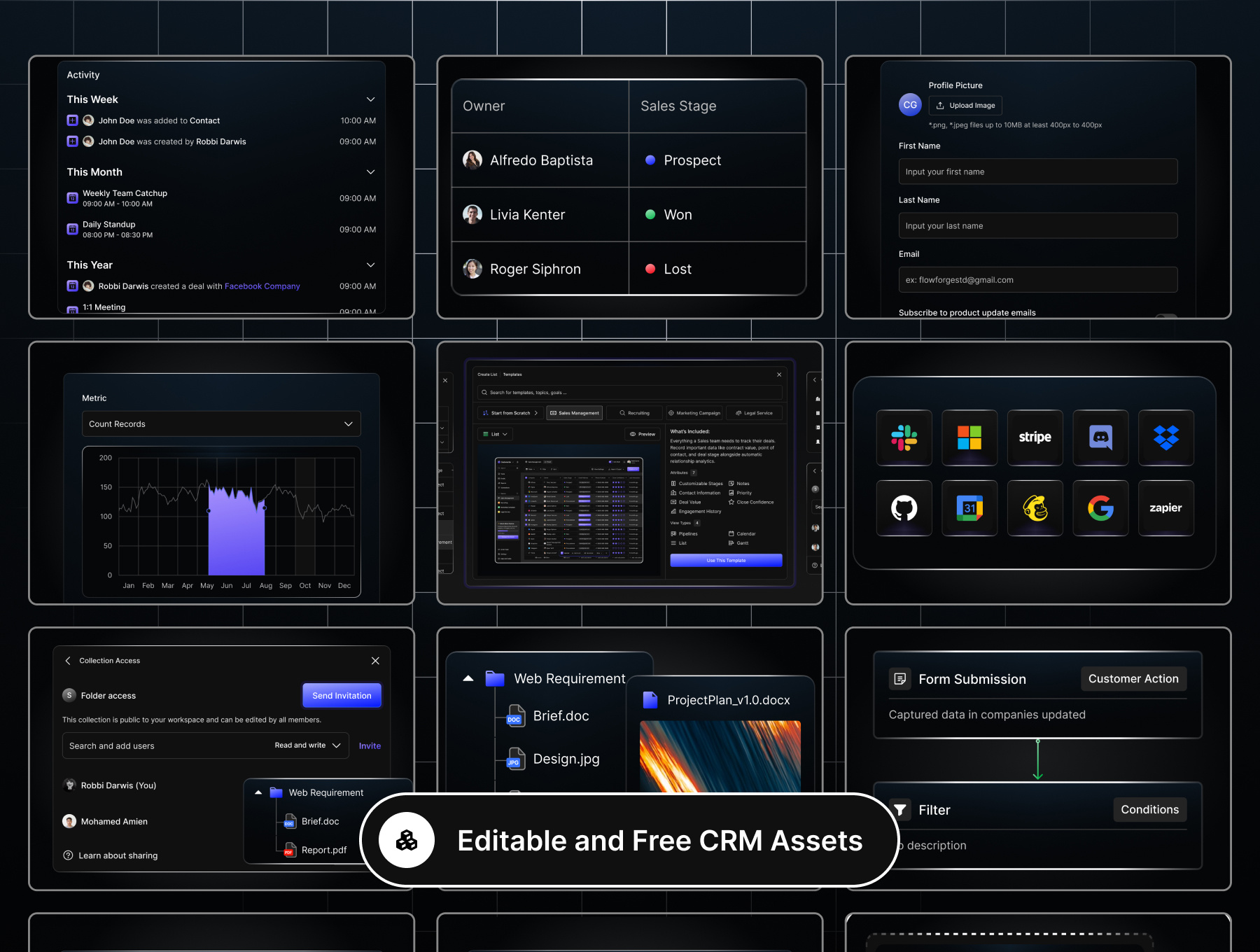The image size is (1260, 952).
Task: Collapse the This Week activity section
Action: [371, 99]
